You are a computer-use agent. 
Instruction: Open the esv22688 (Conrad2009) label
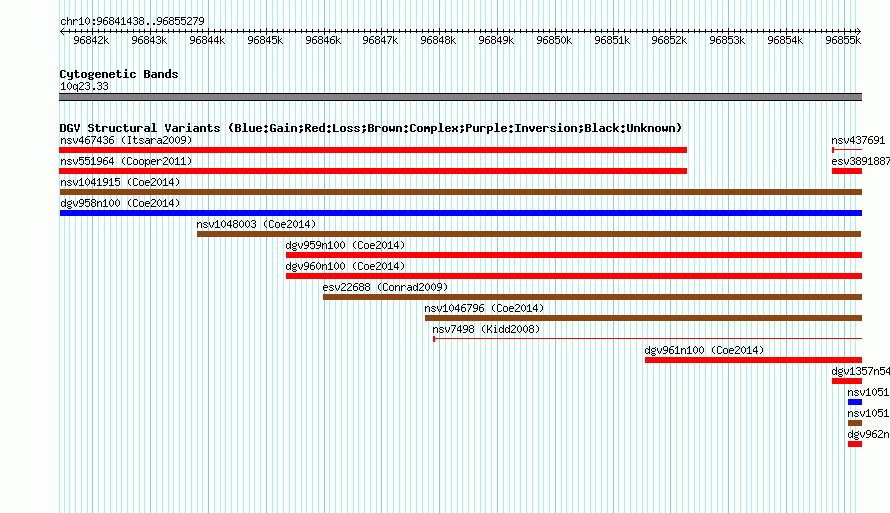tap(385, 287)
